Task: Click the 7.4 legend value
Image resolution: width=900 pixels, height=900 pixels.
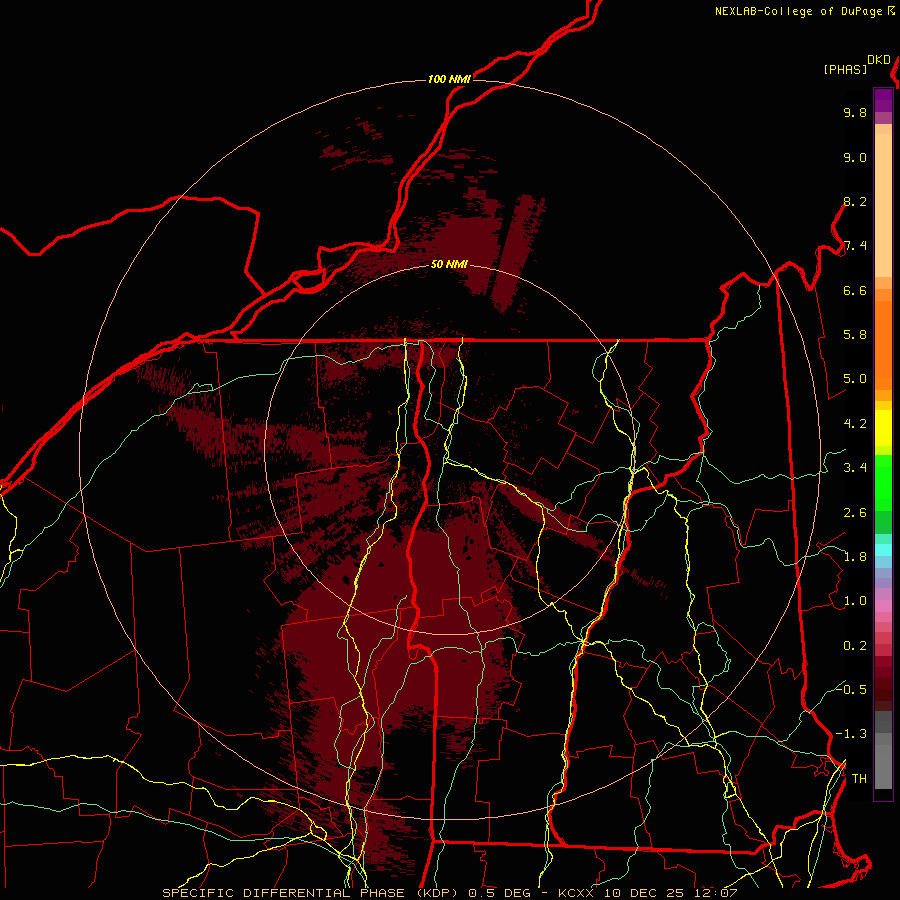Action: pyautogui.click(x=855, y=246)
